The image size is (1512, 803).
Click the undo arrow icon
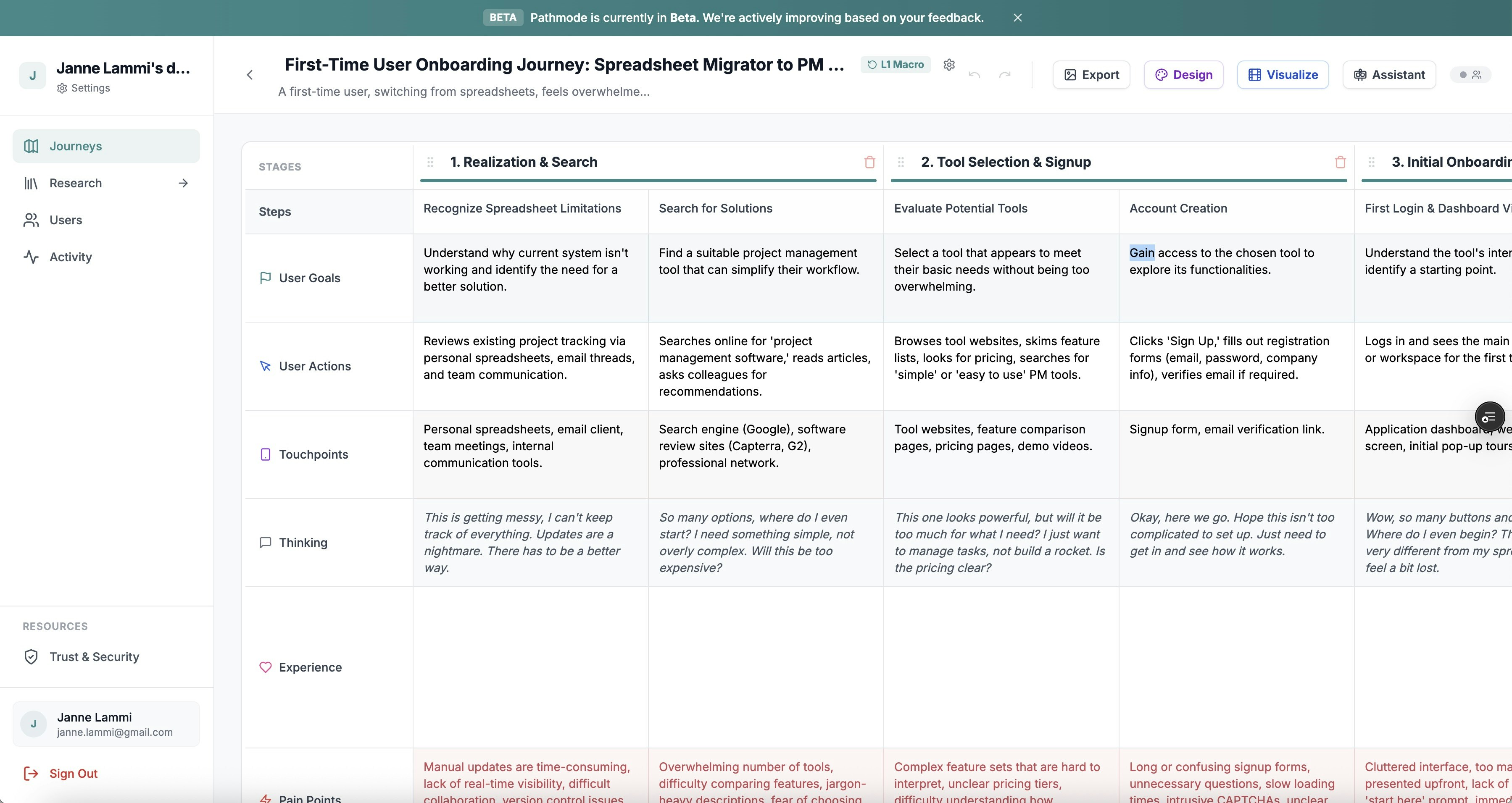975,74
